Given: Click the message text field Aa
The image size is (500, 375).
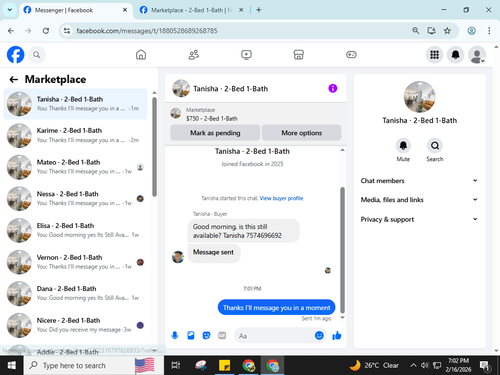Looking at the screenshot, I should click(275, 336).
